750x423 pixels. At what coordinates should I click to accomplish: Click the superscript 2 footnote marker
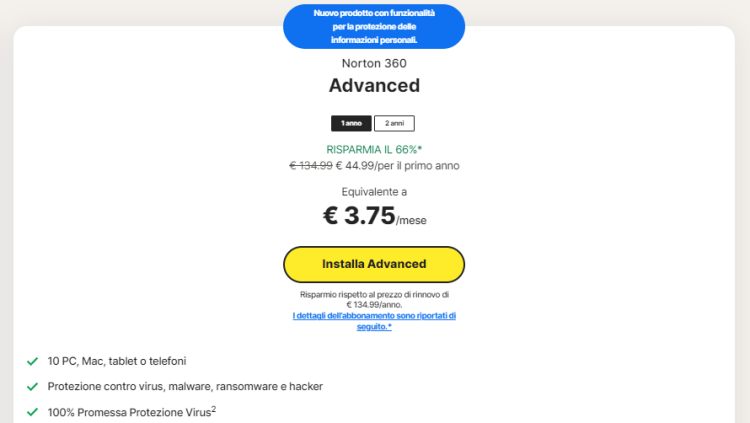[x=213, y=408]
